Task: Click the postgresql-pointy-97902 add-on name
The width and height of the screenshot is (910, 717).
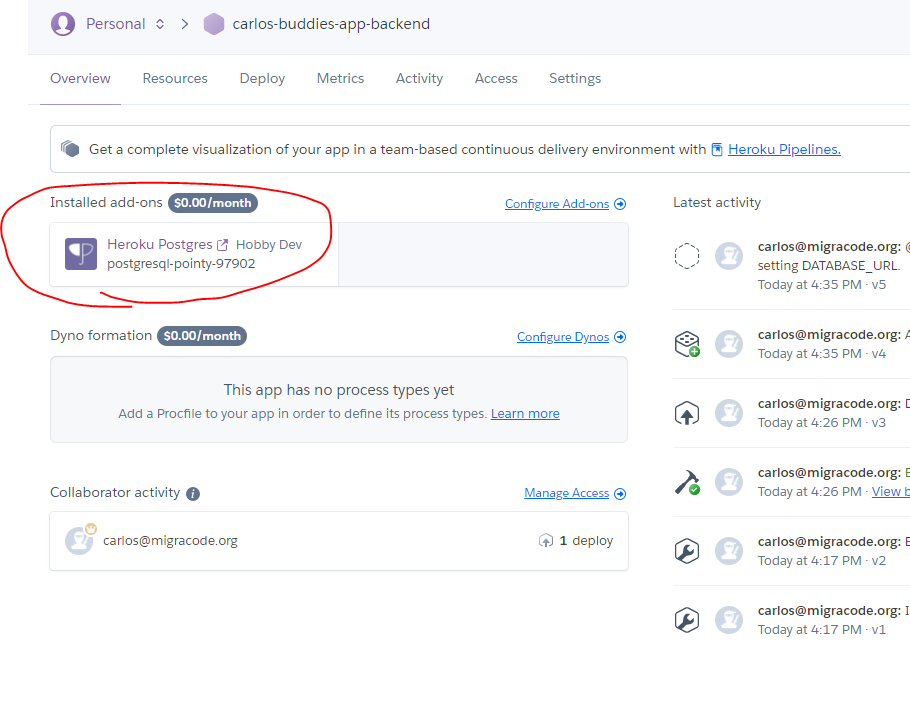Action: point(181,264)
